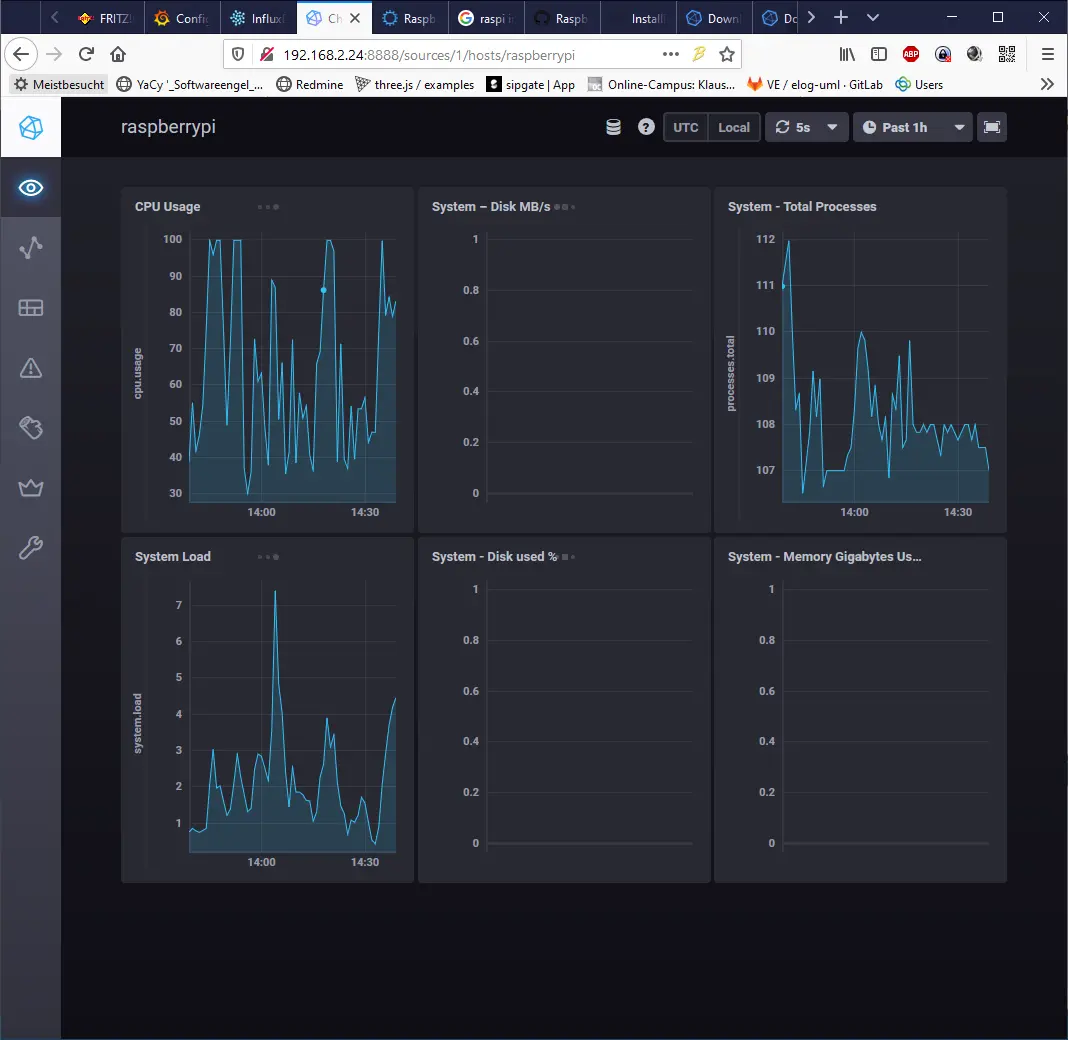Switch the time display to UTC
Image resolution: width=1068 pixels, height=1040 pixels.
(x=685, y=127)
